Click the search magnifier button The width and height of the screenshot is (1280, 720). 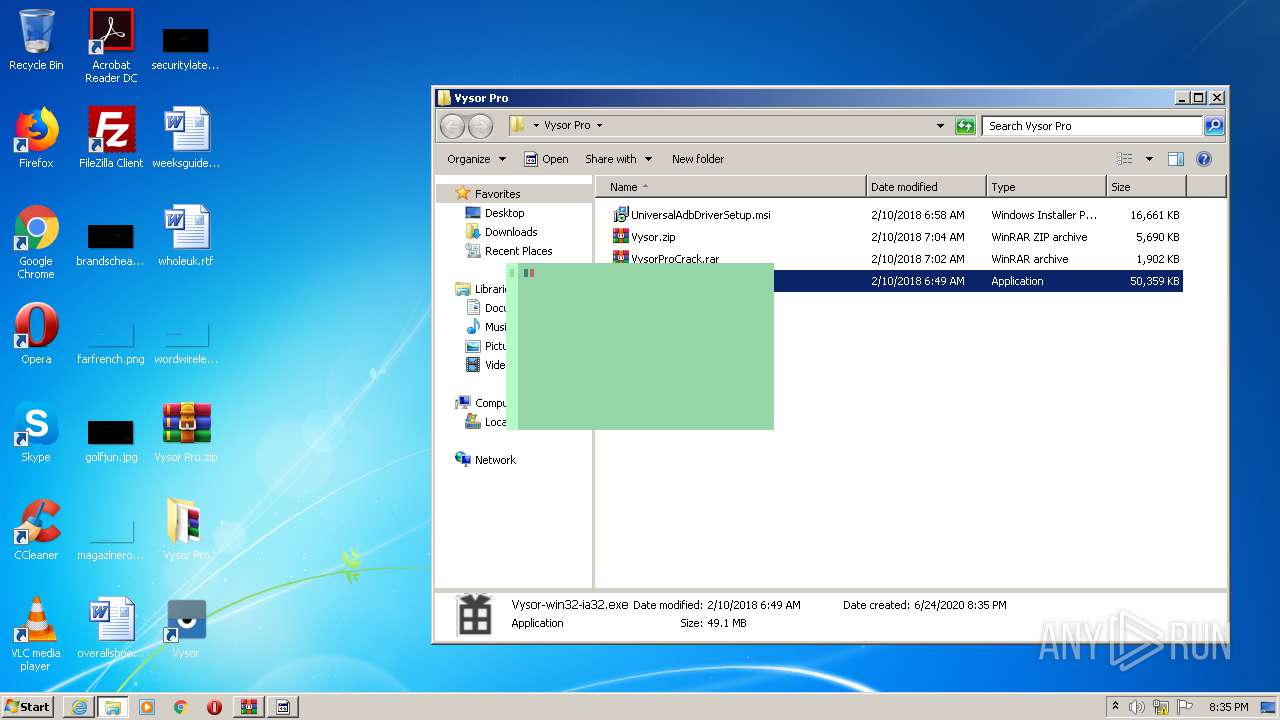[1214, 126]
